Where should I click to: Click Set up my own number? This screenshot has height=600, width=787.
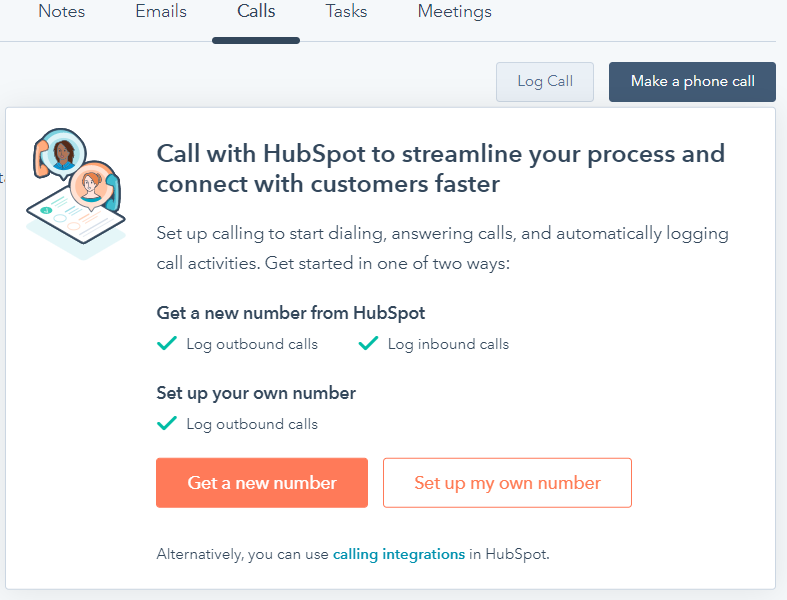(507, 483)
